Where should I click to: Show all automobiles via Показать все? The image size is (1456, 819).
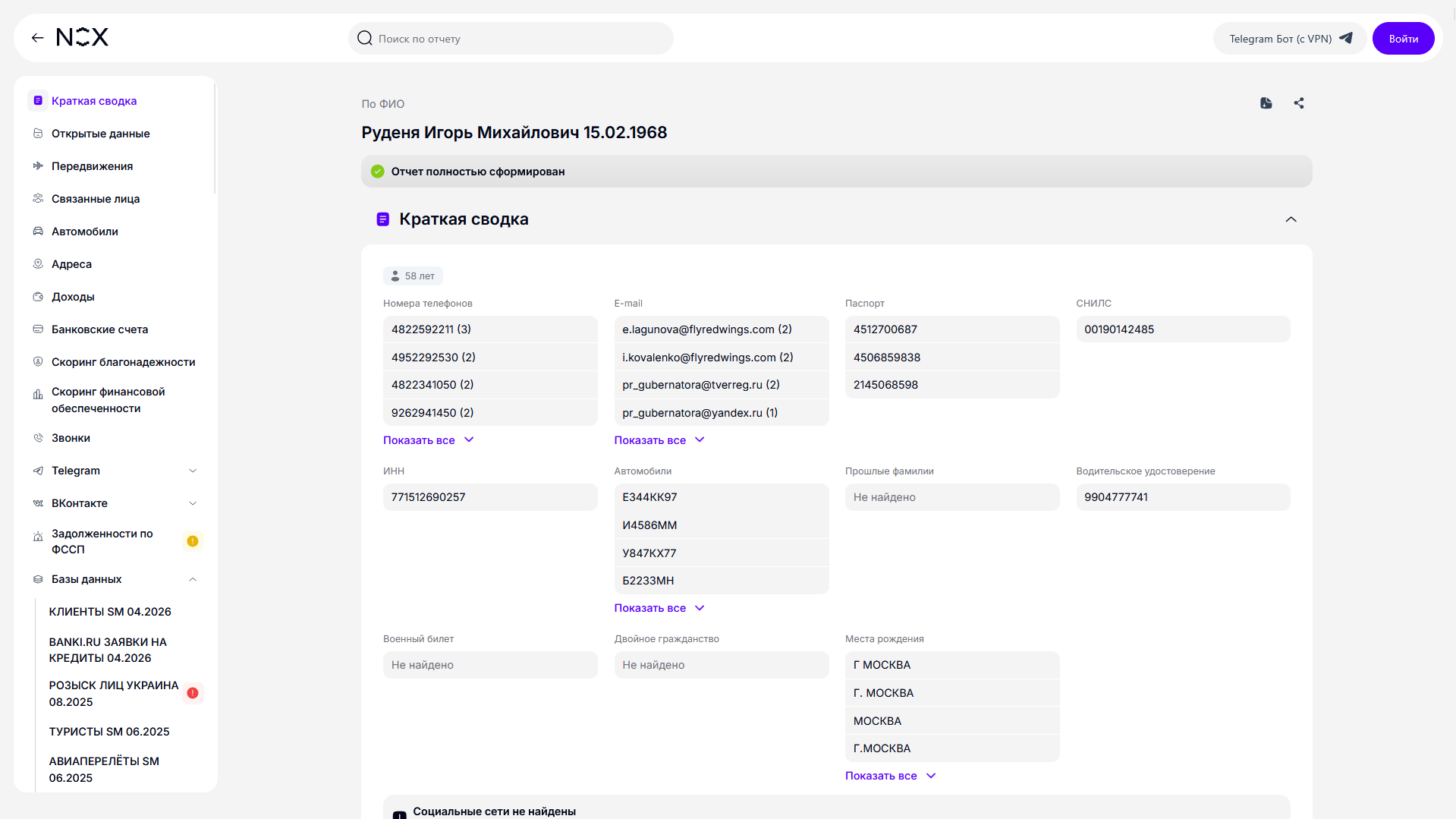point(659,608)
